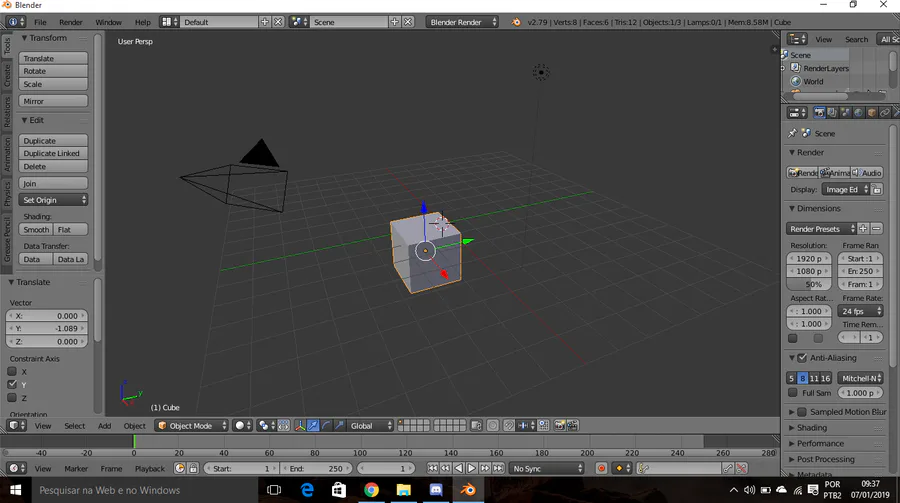Enable the Full Sample checkbox

pos(793,393)
